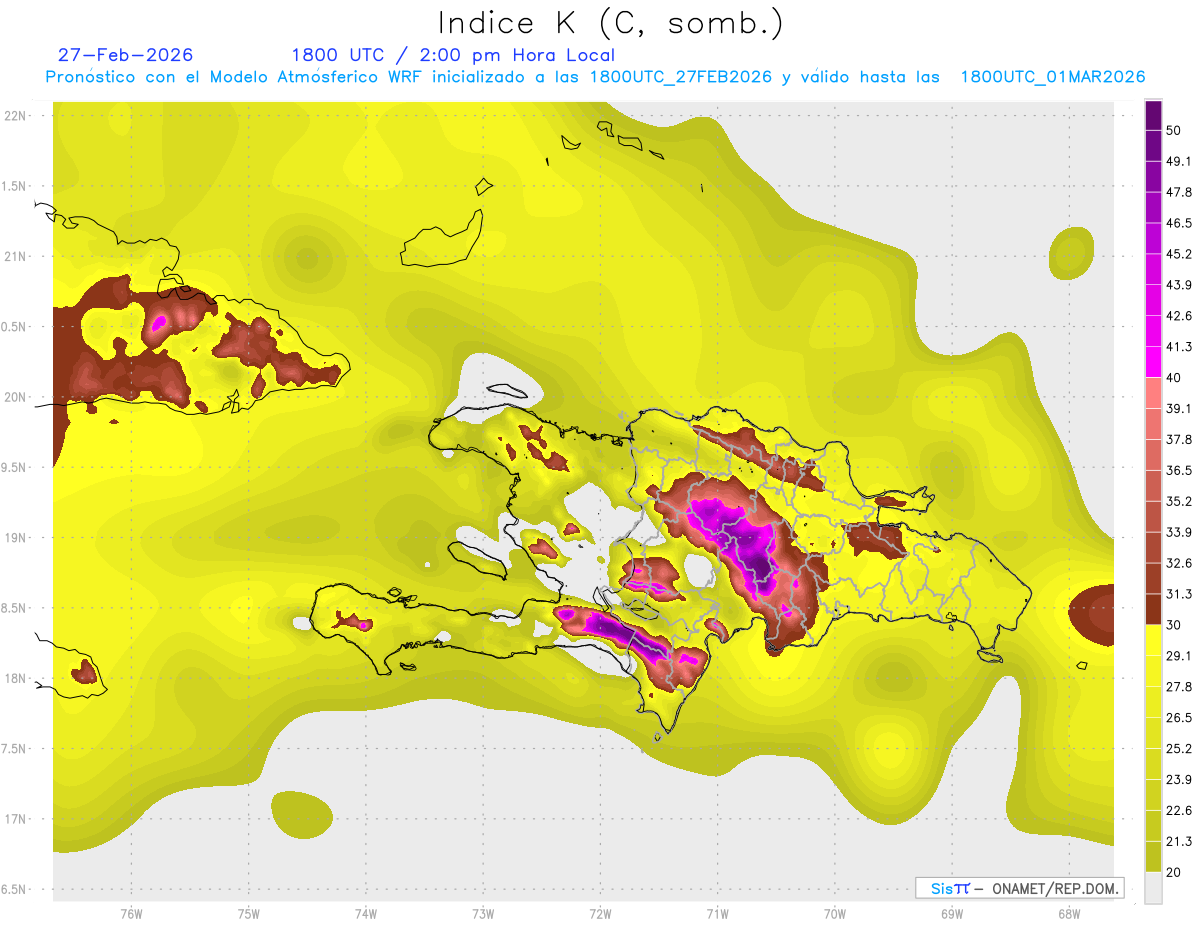1200x927 pixels.
Task: Click the dark purple swatch atop the colorbar
Action: point(1153,114)
